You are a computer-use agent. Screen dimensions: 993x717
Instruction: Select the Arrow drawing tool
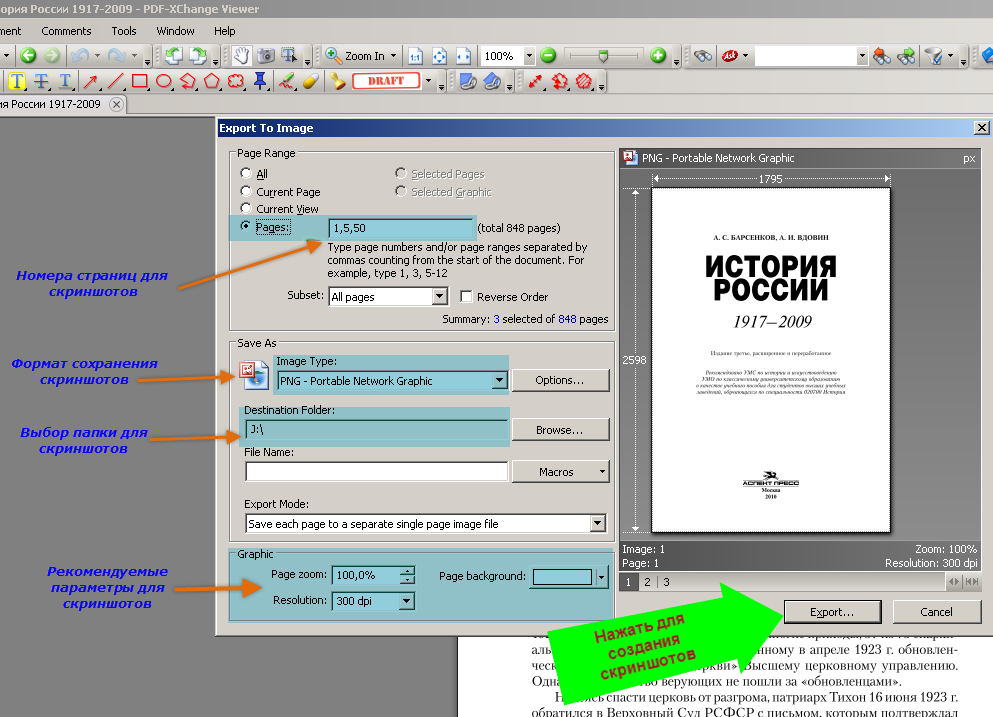point(91,81)
